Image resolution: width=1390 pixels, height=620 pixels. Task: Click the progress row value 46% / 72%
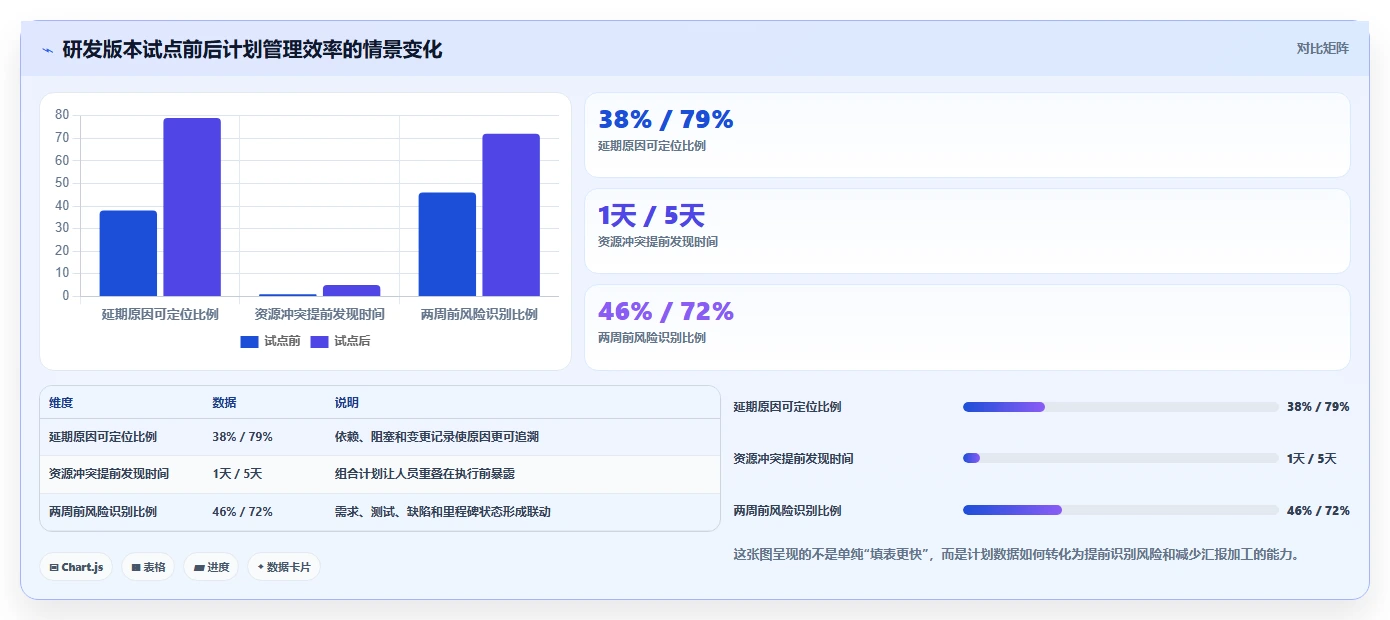click(x=1318, y=511)
